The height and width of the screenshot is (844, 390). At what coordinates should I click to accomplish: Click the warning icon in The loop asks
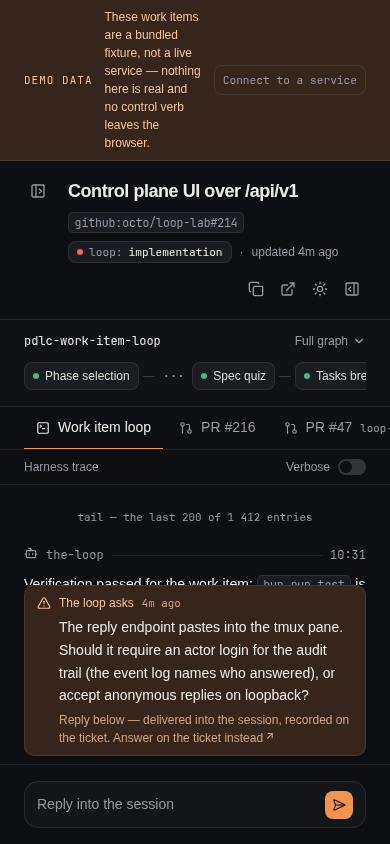pos(44,603)
